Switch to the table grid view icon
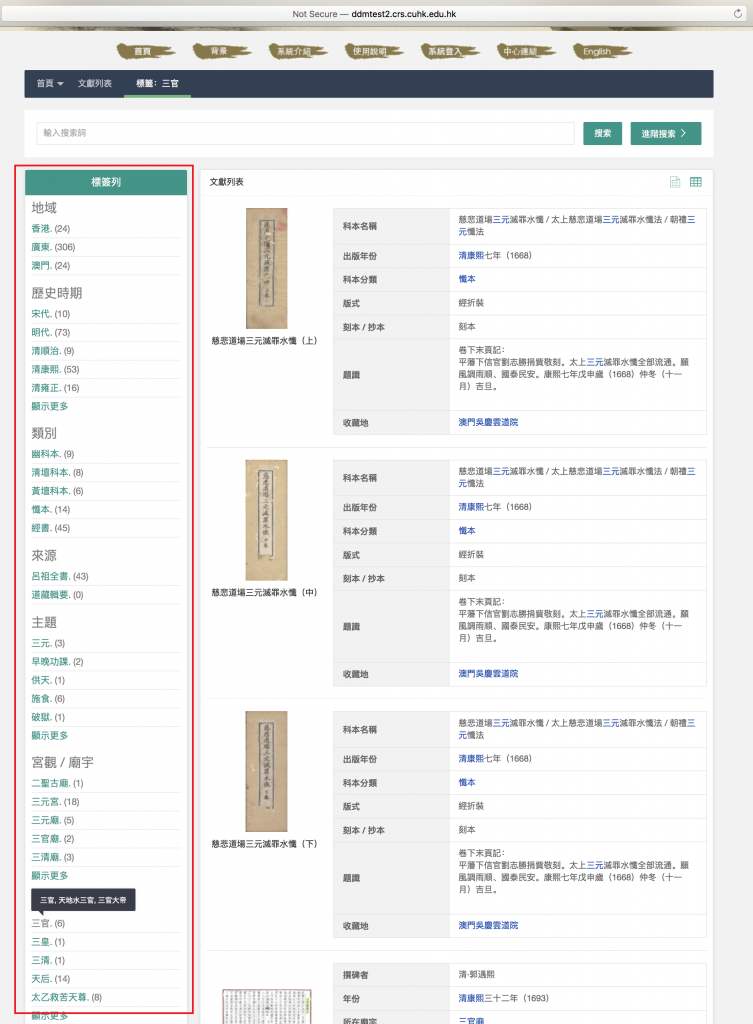This screenshot has height=1024, width=753. 696,182
